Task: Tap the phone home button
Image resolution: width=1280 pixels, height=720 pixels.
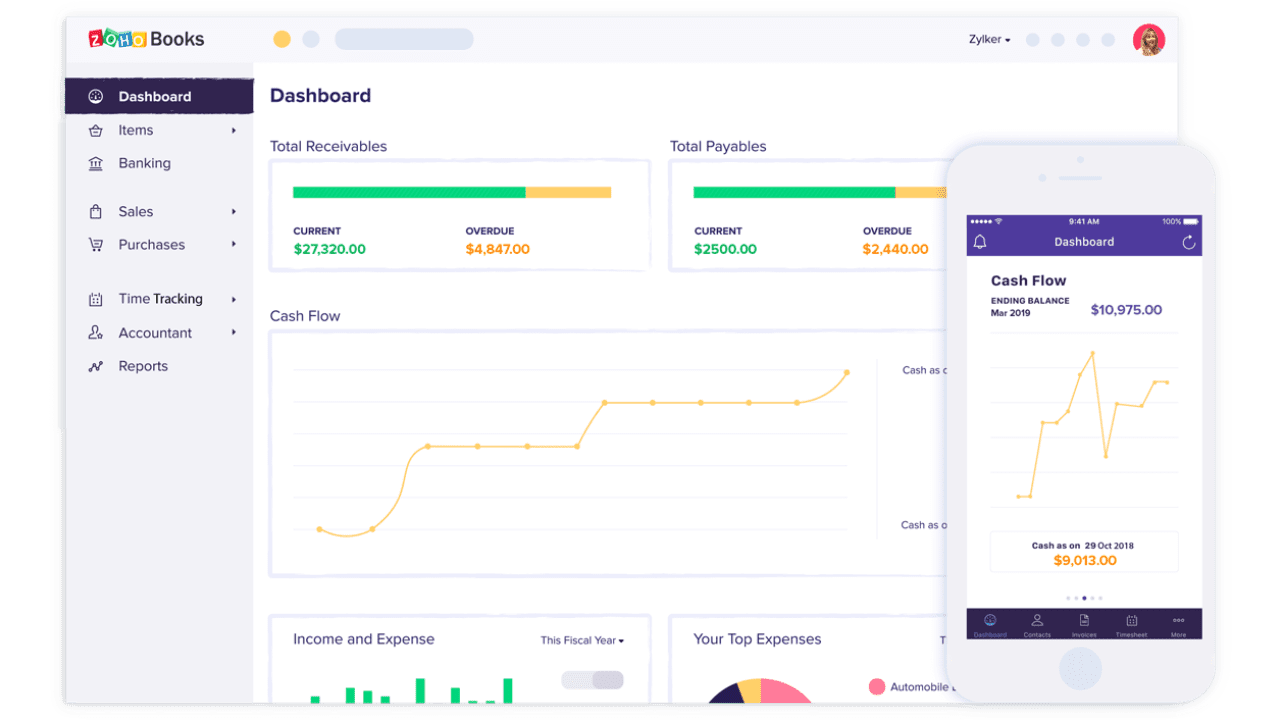Action: [1081, 669]
